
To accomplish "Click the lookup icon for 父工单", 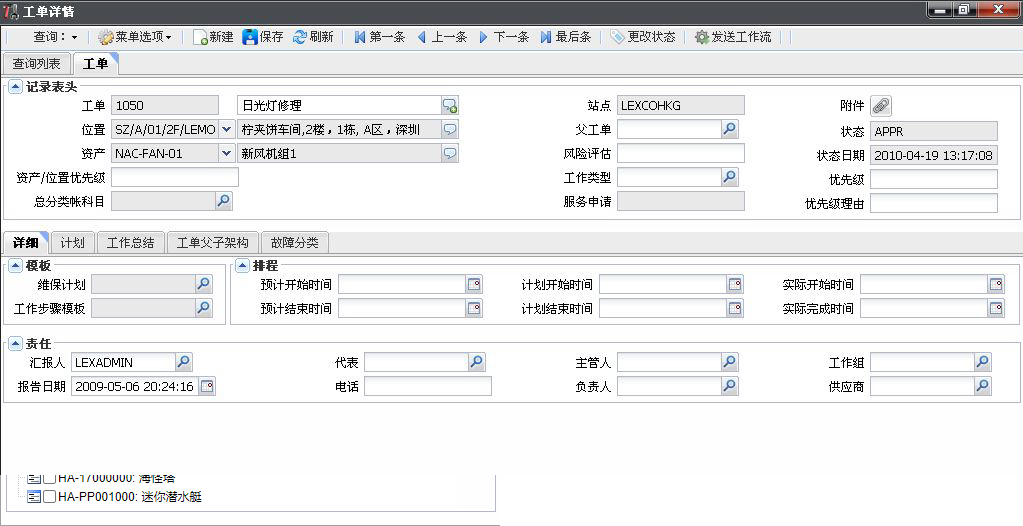I will 729,129.
